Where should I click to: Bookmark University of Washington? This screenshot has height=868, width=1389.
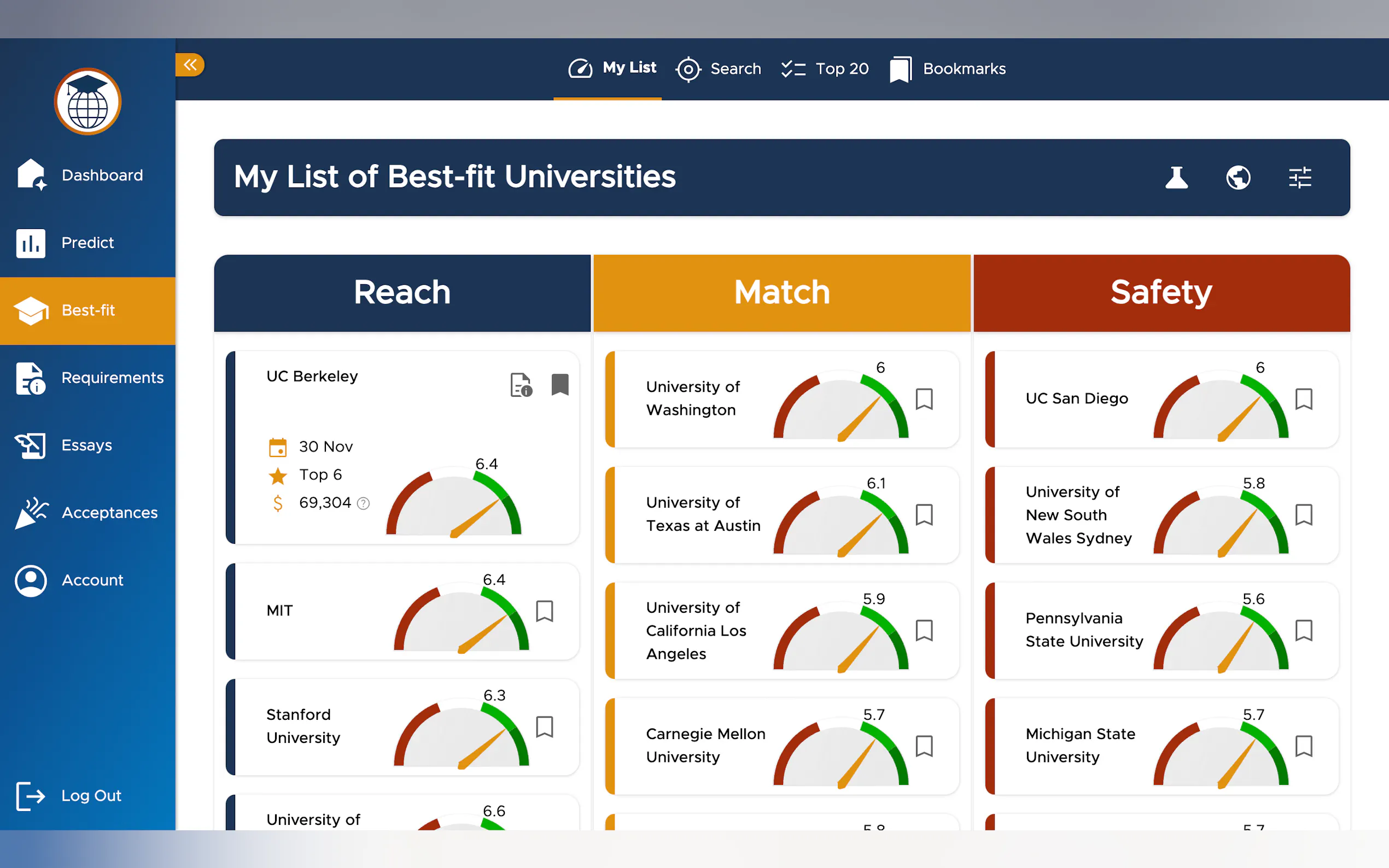coord(924,399)
